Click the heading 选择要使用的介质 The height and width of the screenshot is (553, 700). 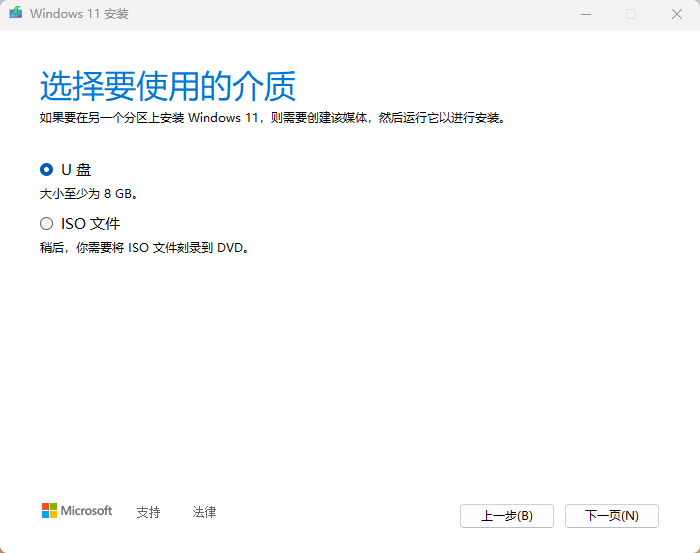(x=168, y=86)
